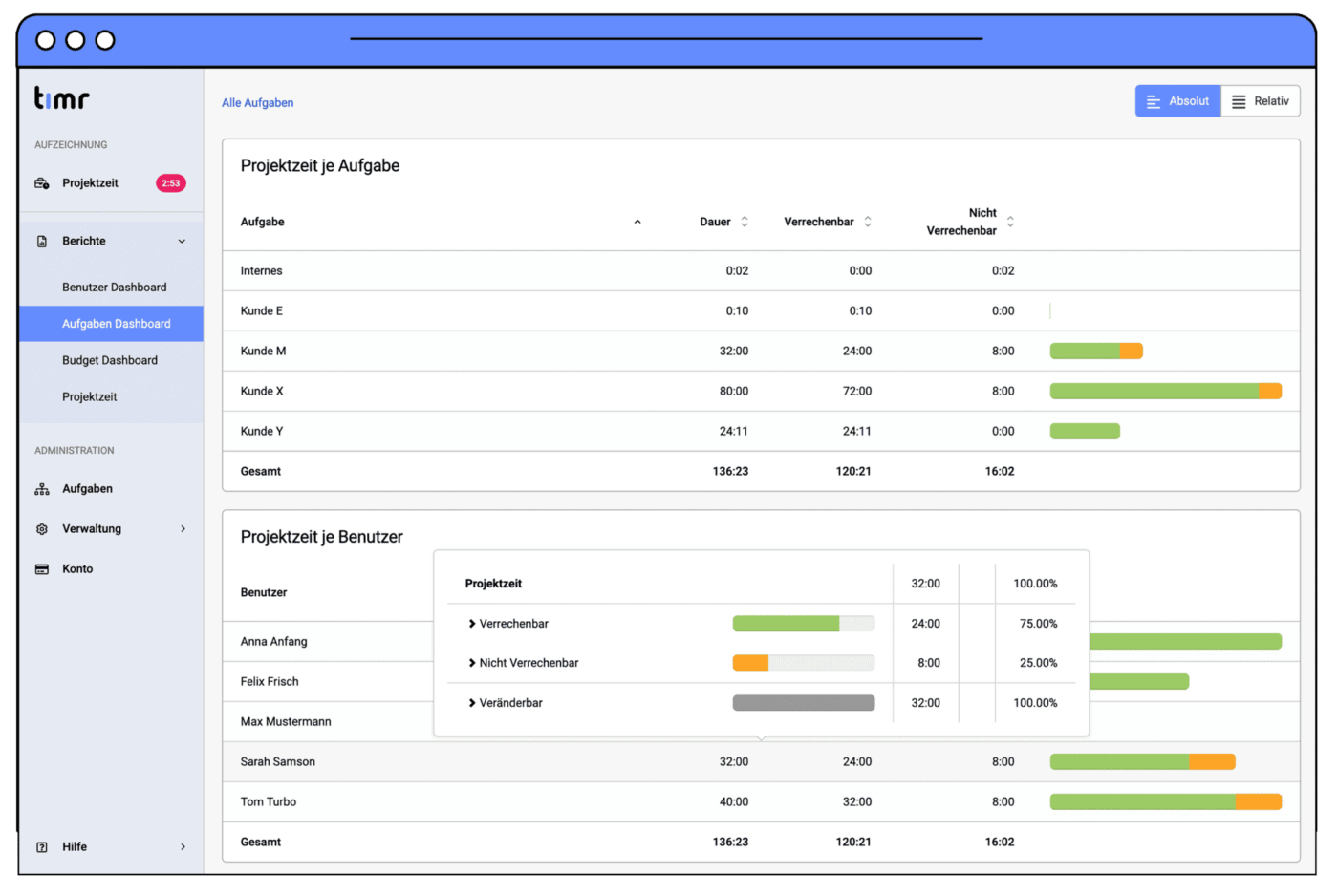Screen dimensions: 1338x896
Task: Expand the Verrechenbar row in popup
Action: [472, 624]
